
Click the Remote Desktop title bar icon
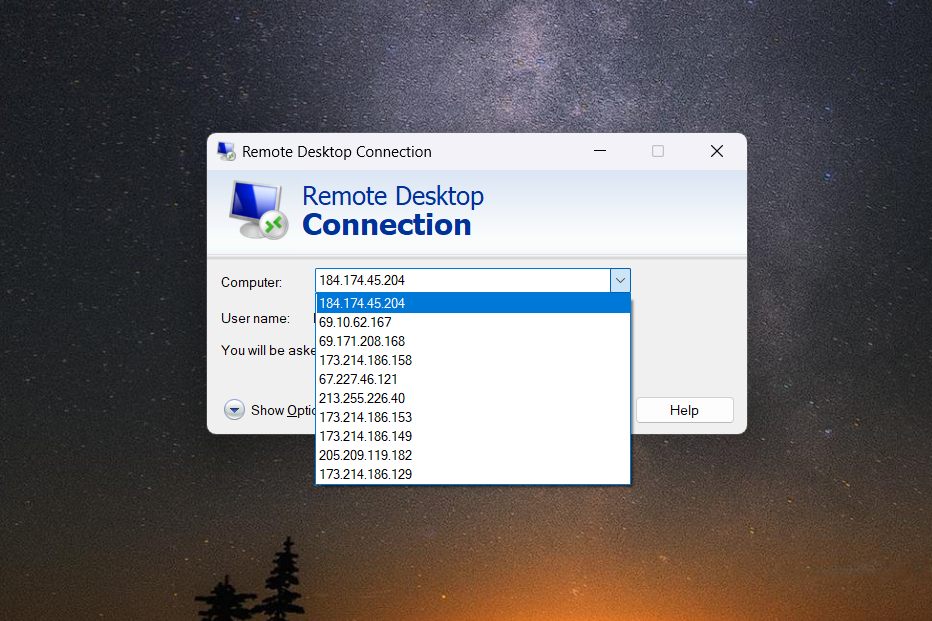[227, 152]
